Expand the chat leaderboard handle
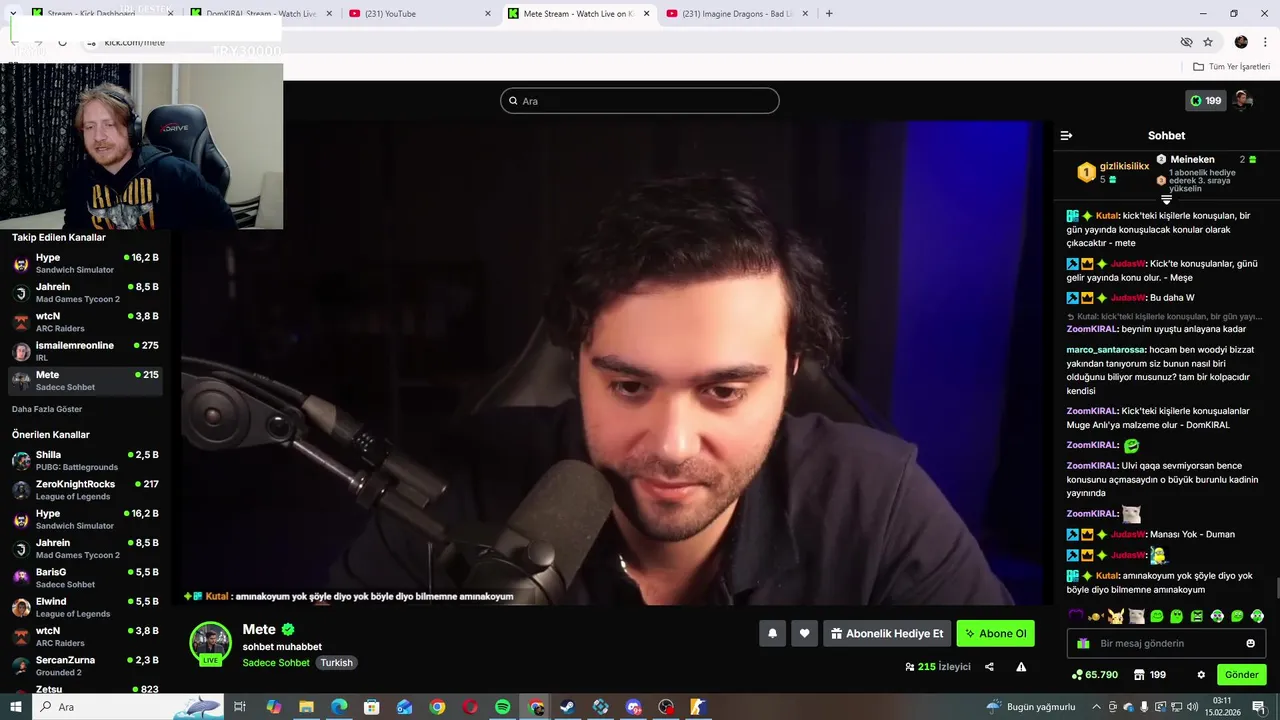This screenshot has width=1280, height=720. tap(1166, 200)
